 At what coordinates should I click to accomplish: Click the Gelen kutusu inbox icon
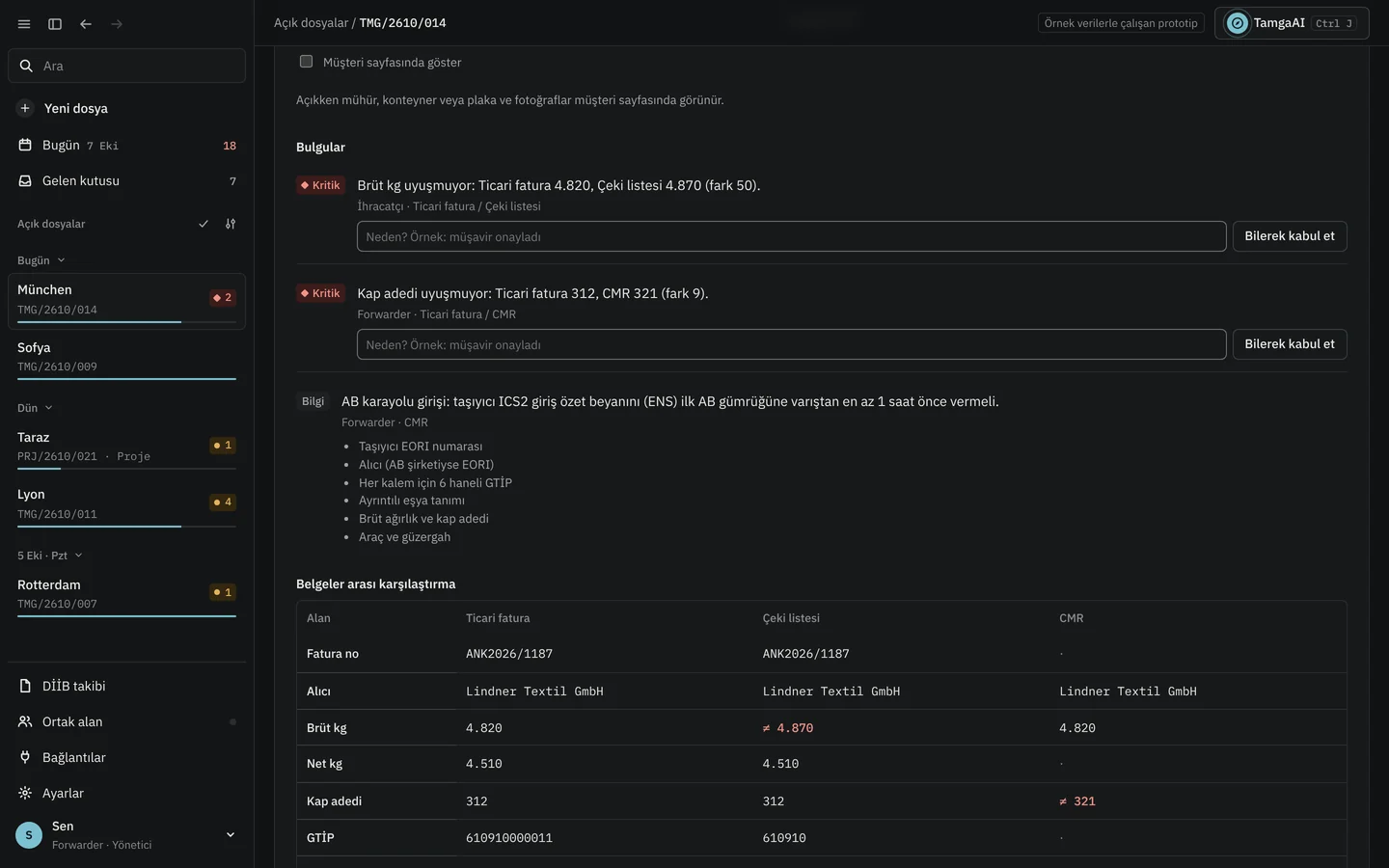[x=25, y=180]
